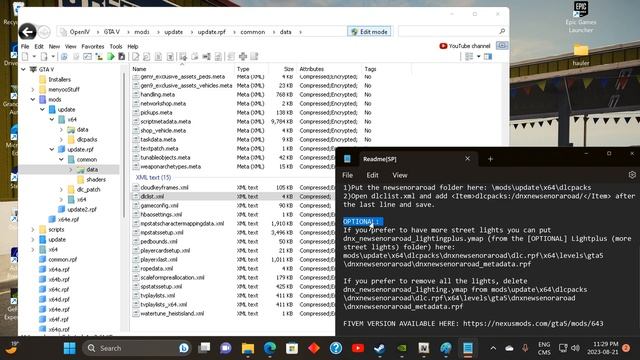Screen dimensions: 640x360
Task: Sort by the Size column header
Action: 282,69
